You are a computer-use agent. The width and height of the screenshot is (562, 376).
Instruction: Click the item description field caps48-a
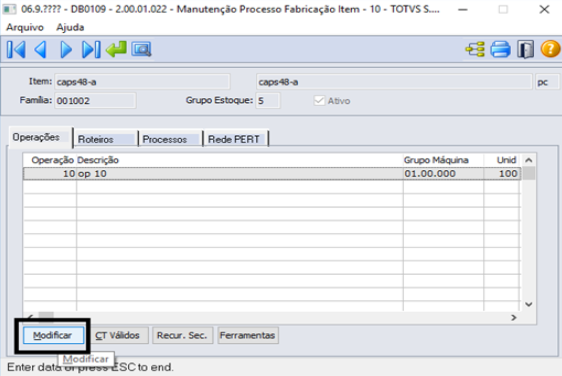(x=394, y=82)
